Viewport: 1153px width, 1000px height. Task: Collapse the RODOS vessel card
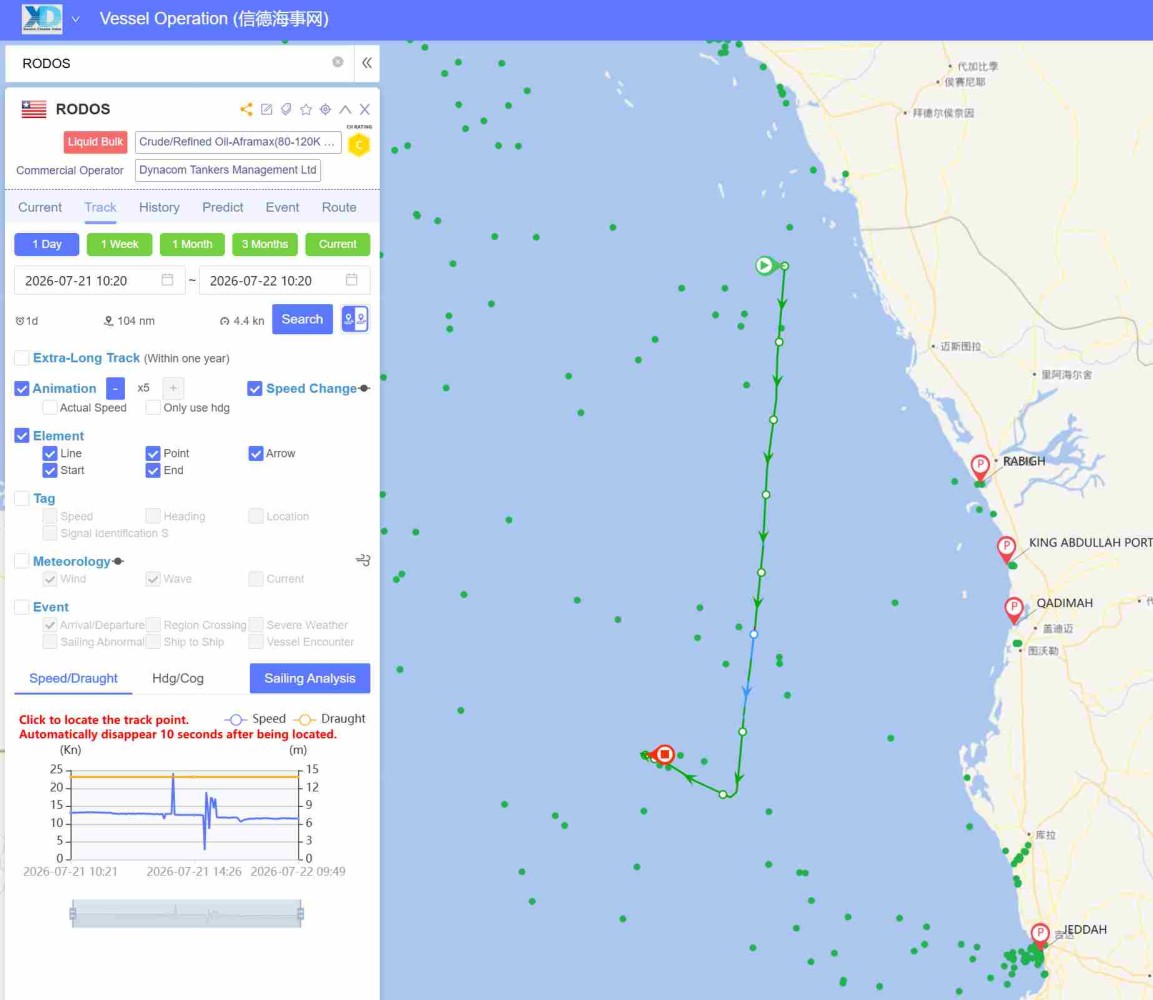tap(345, 110)
